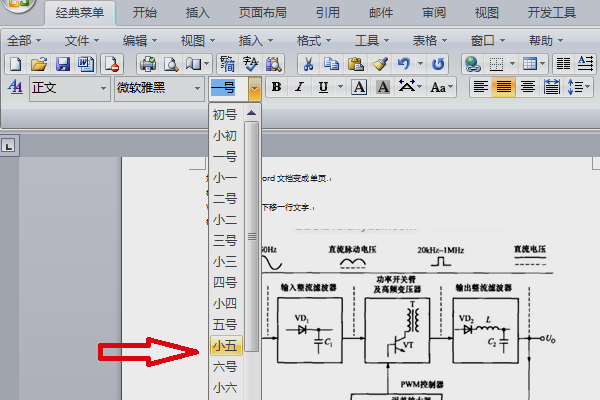The width and height of the screenshot is (600, 400).
Task: Click the page icon with the red circle
Action: click(x=112, y=64)
